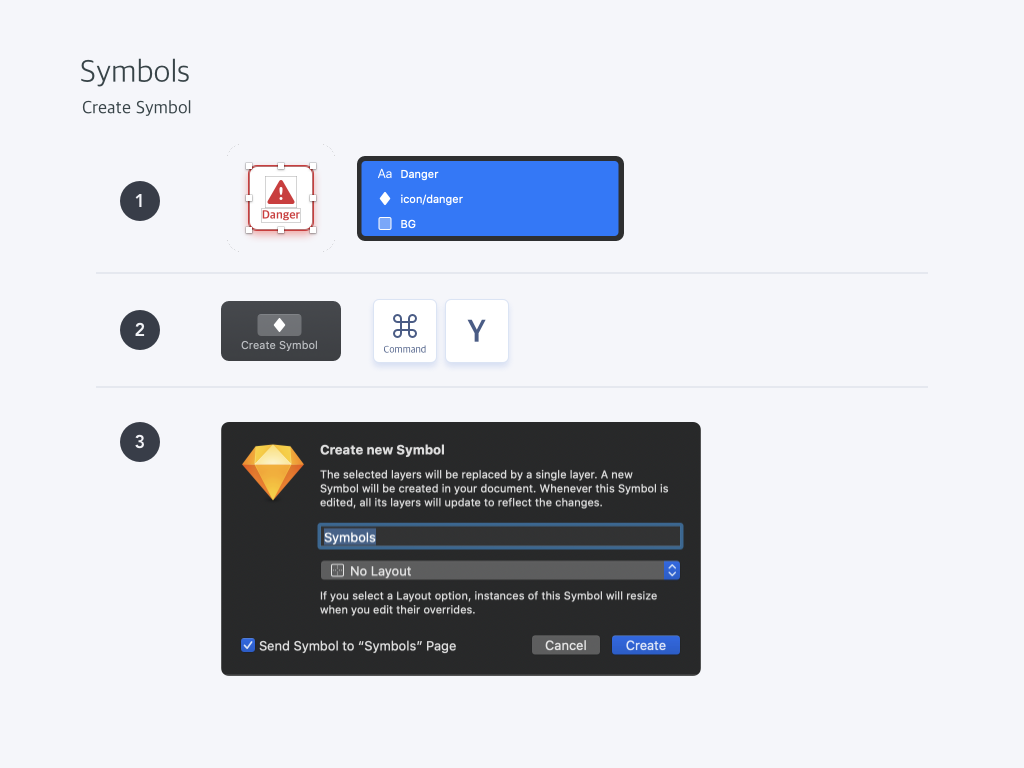This screenshot has width=1024, height=768.
Task: Click the red warning triangle icon
Action: (x=281, y=192)
